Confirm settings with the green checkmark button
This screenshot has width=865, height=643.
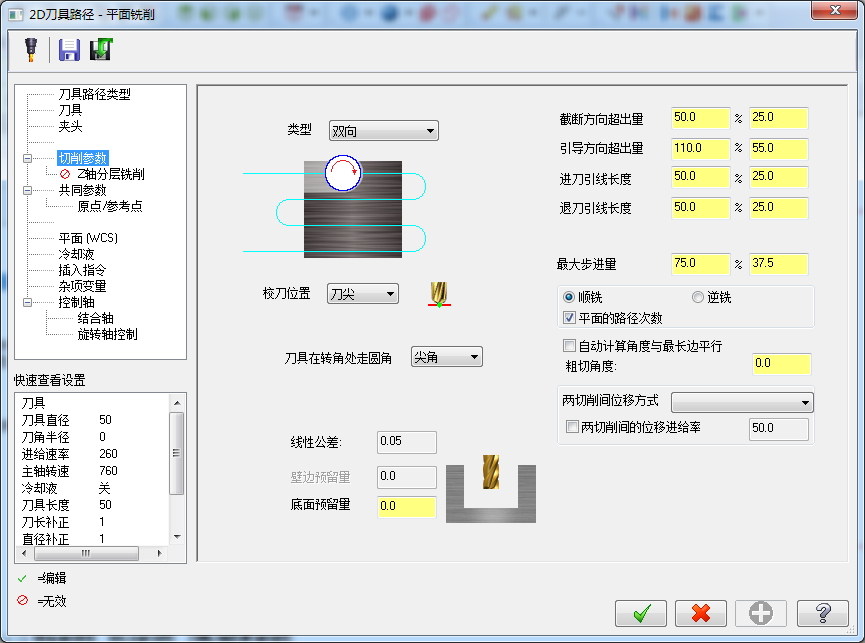641,613
